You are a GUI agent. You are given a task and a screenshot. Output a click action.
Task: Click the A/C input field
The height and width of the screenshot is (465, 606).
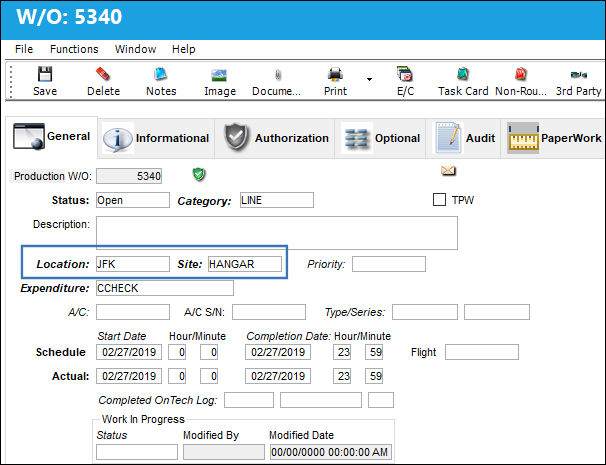click(x=133, y=312)
